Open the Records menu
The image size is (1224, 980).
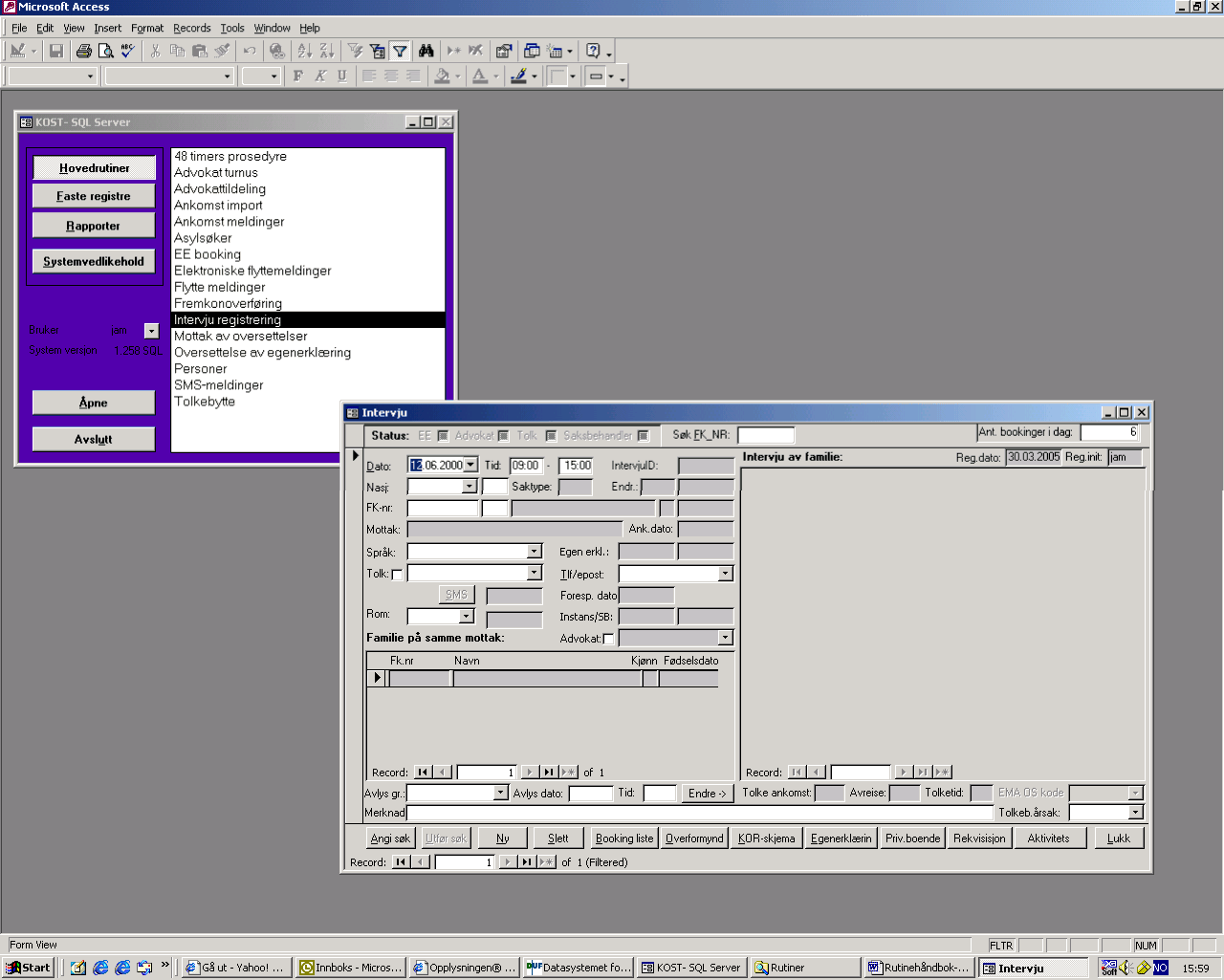[191, 28]
